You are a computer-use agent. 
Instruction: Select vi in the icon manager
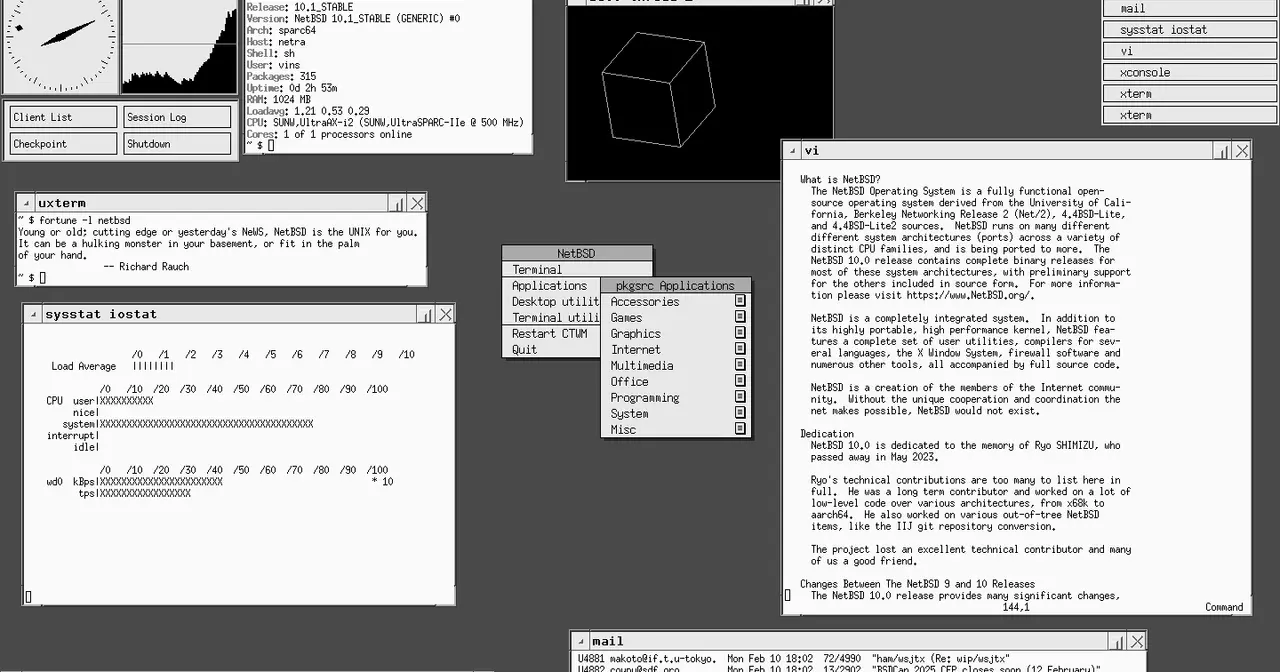(x=1190, y=51)
